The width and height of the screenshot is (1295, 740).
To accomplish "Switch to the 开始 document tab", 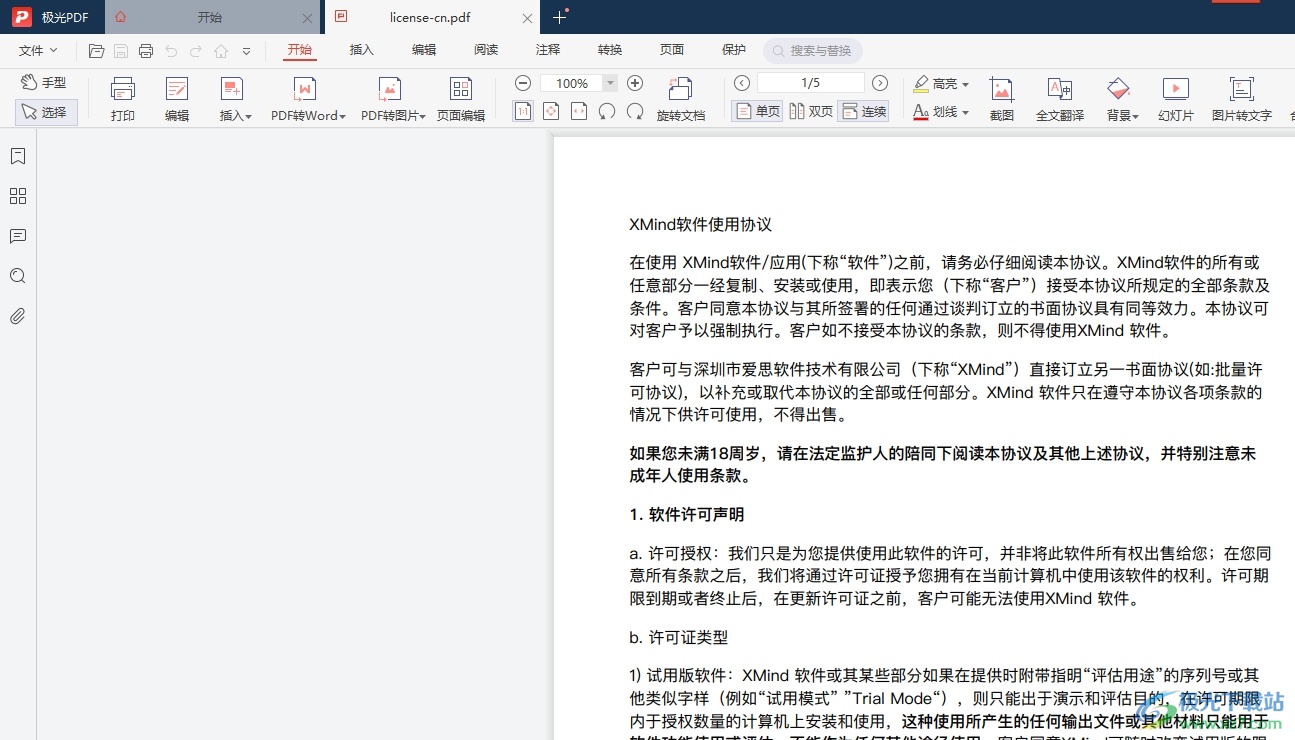I will click(x=212, y=17).
